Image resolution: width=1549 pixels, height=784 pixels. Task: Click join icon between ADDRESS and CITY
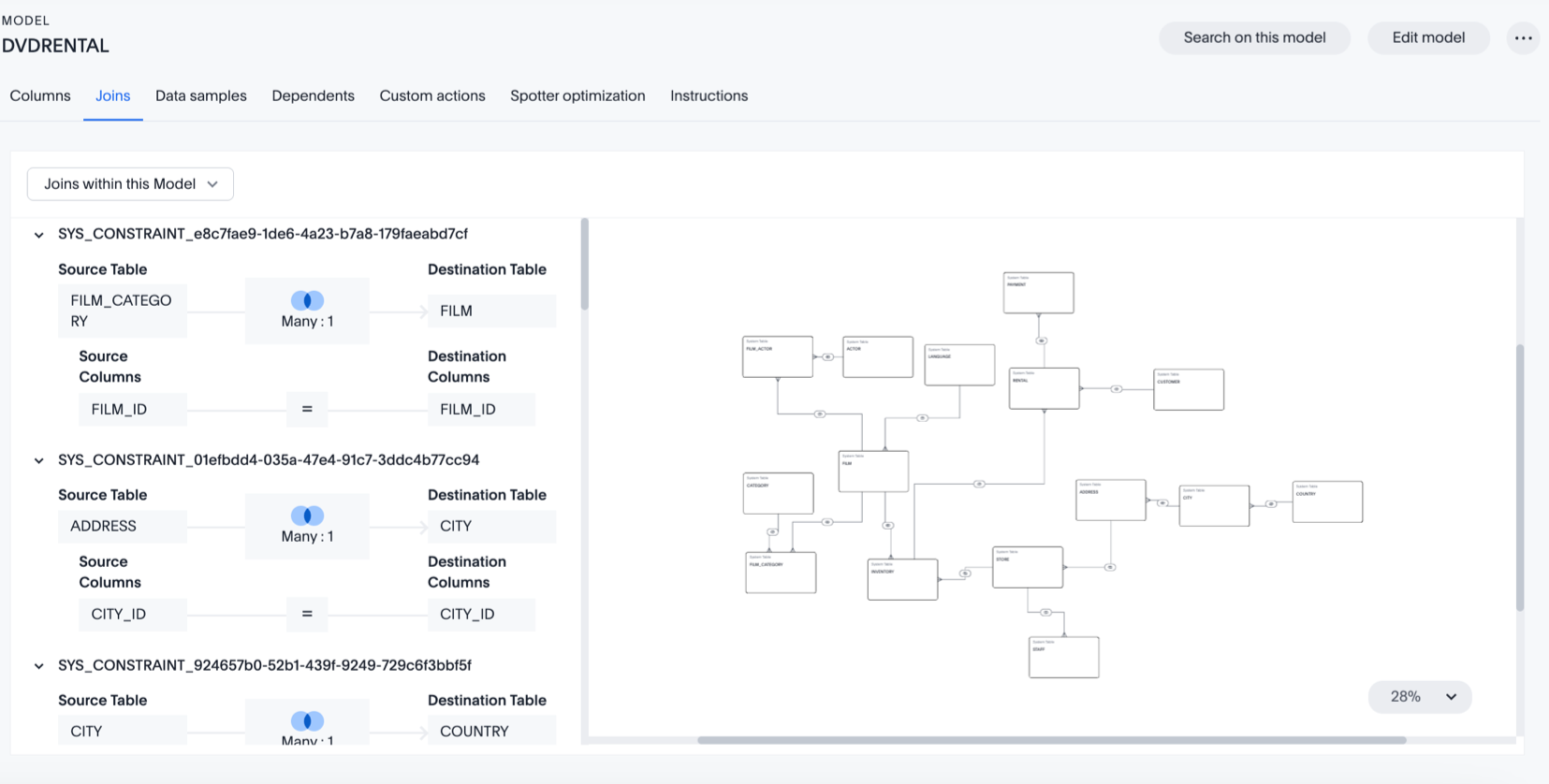[1162, 503]
